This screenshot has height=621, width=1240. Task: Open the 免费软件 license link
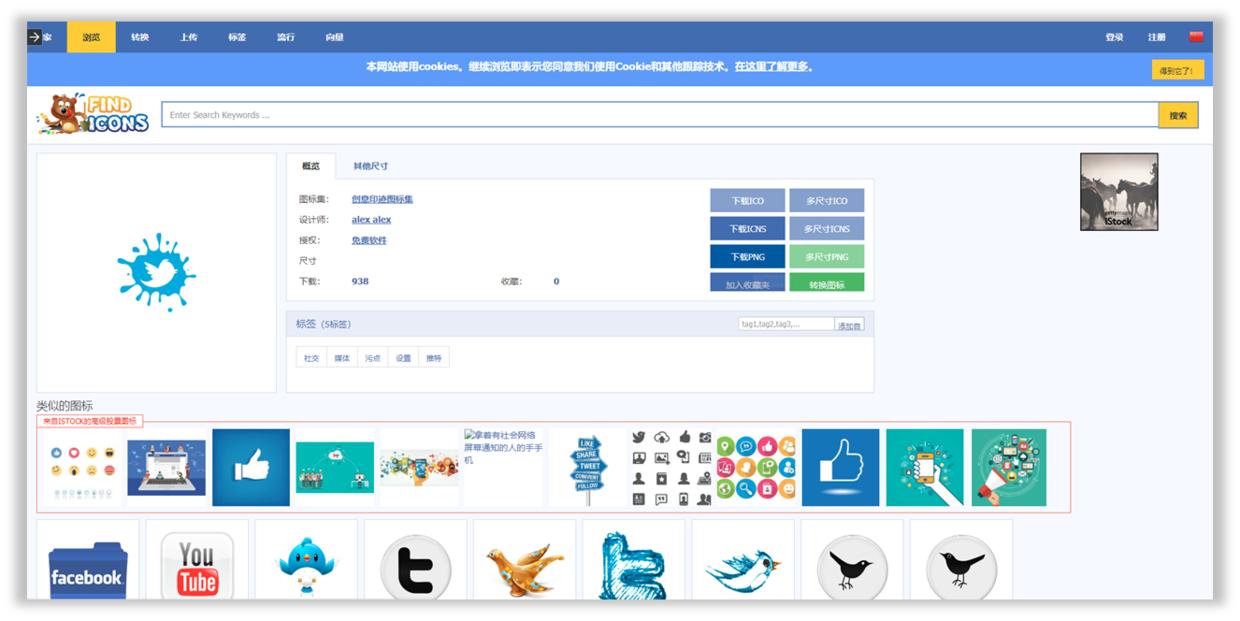click(x=369, y=240)
